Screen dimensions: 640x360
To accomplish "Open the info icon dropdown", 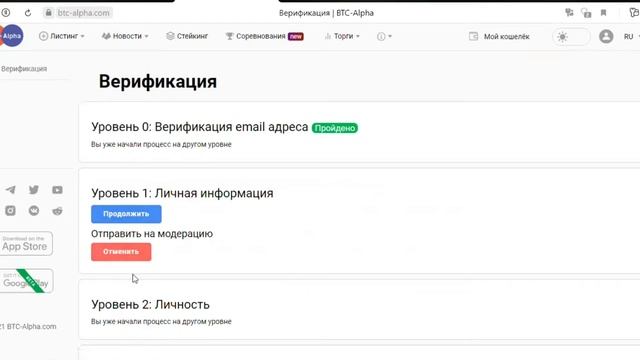I will 384,36.
